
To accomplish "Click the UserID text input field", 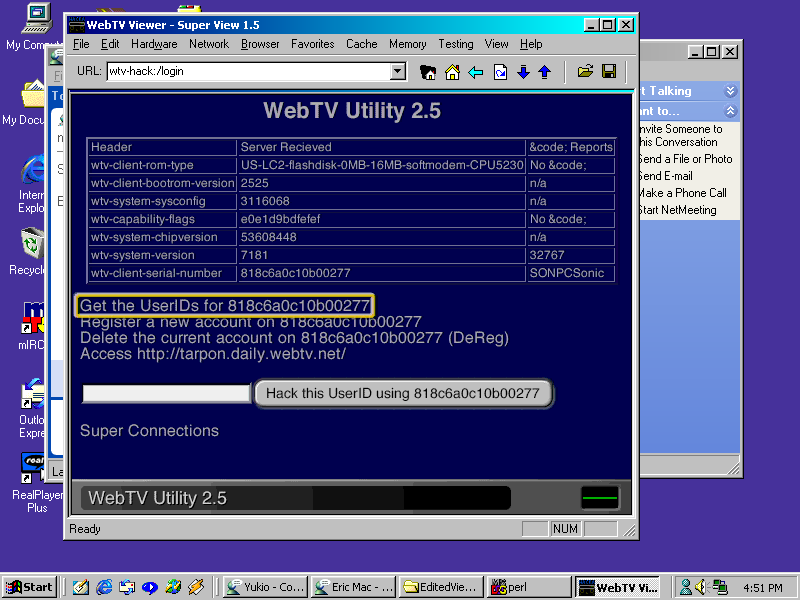I will [166, 394].
